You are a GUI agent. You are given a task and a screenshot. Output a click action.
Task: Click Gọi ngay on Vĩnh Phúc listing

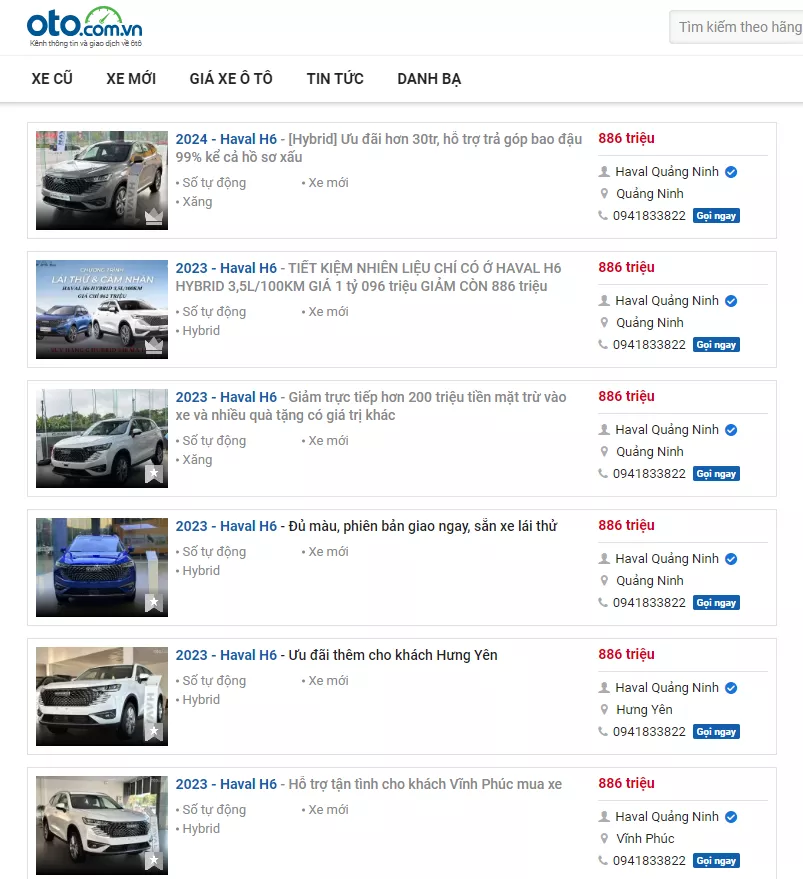coord(716,861)
